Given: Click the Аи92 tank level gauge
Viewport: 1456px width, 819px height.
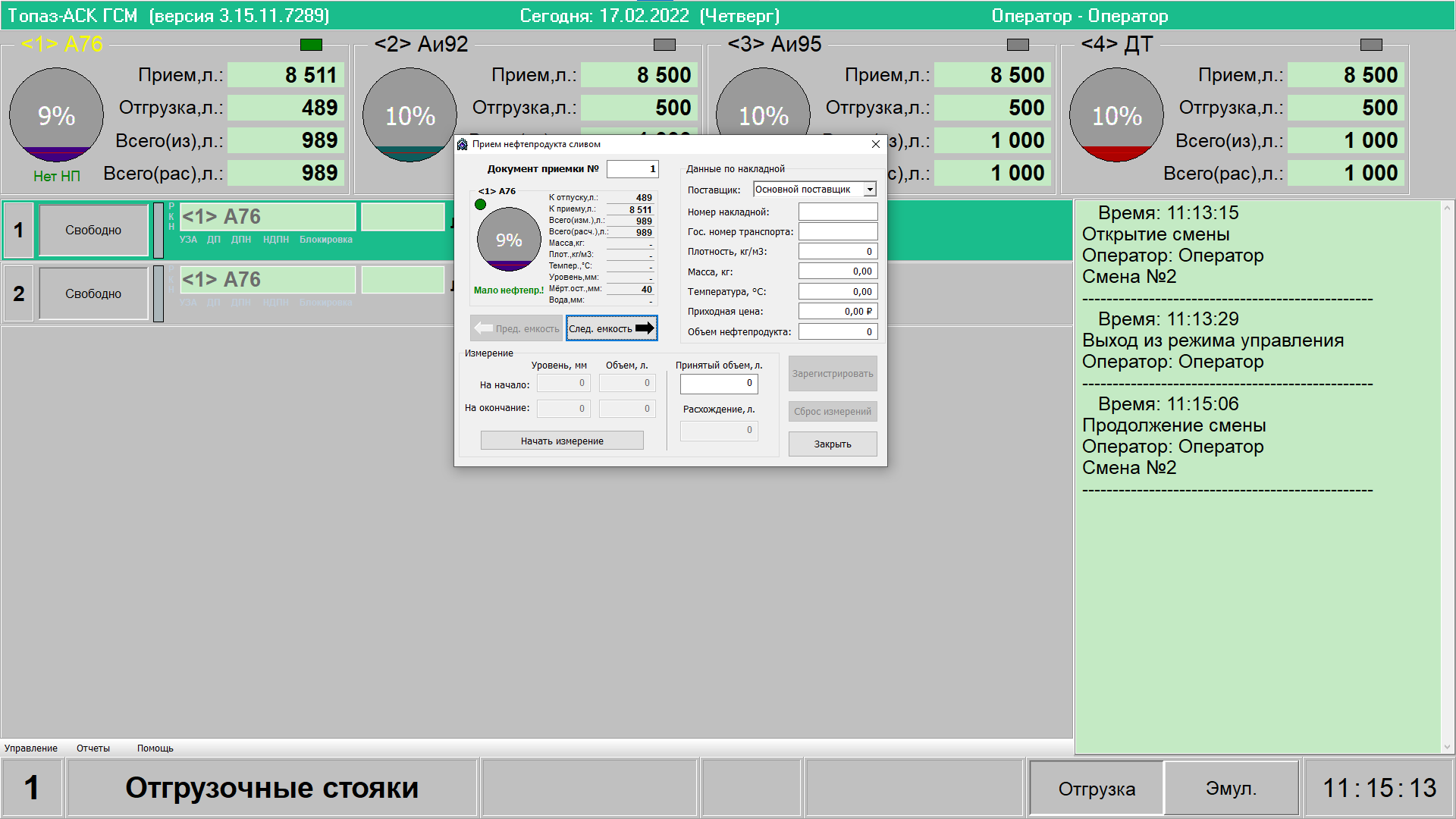Looking at the screenshot, I should click(x=409, y=115).
